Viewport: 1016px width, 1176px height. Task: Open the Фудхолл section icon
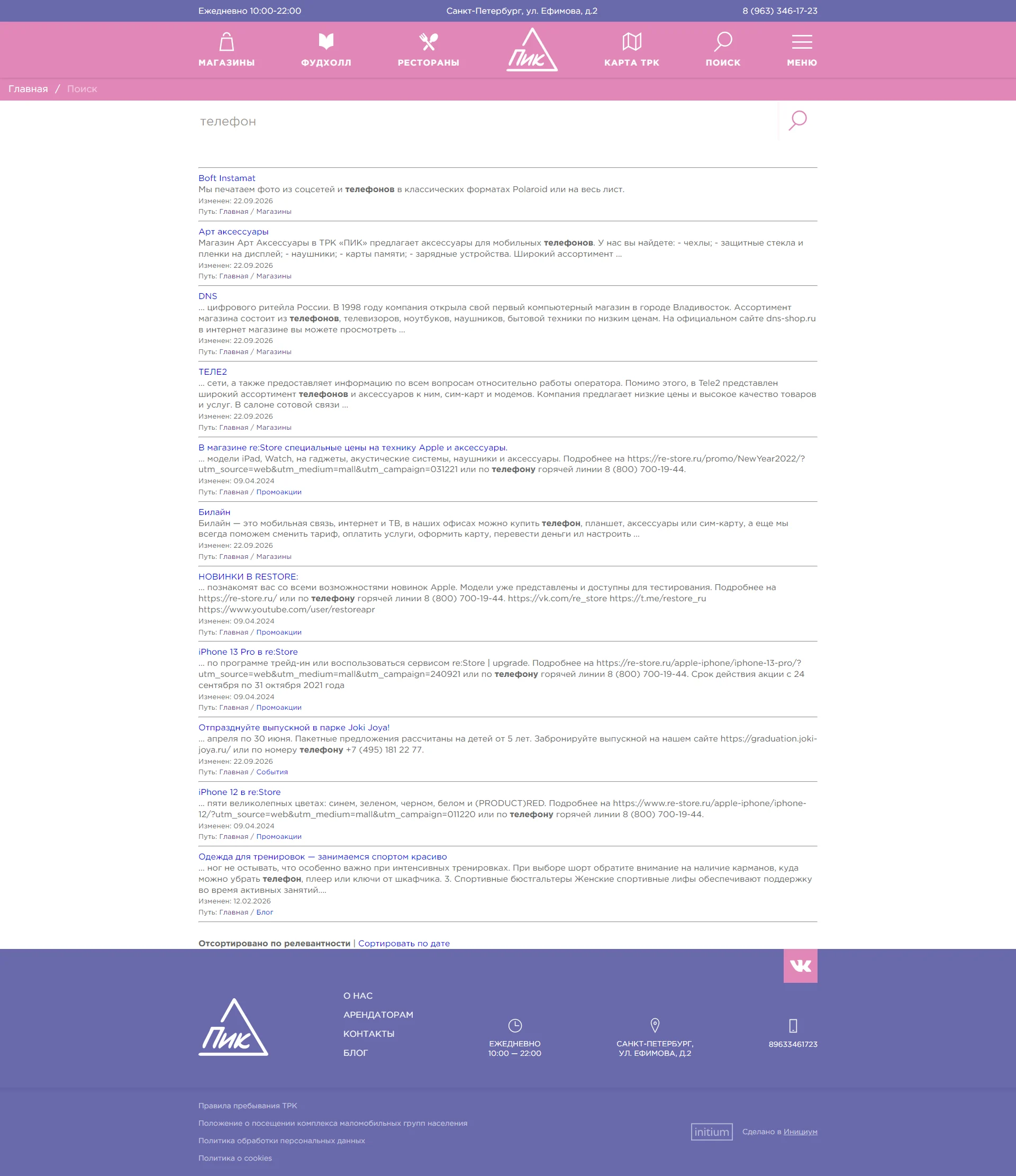pos(326,41)
